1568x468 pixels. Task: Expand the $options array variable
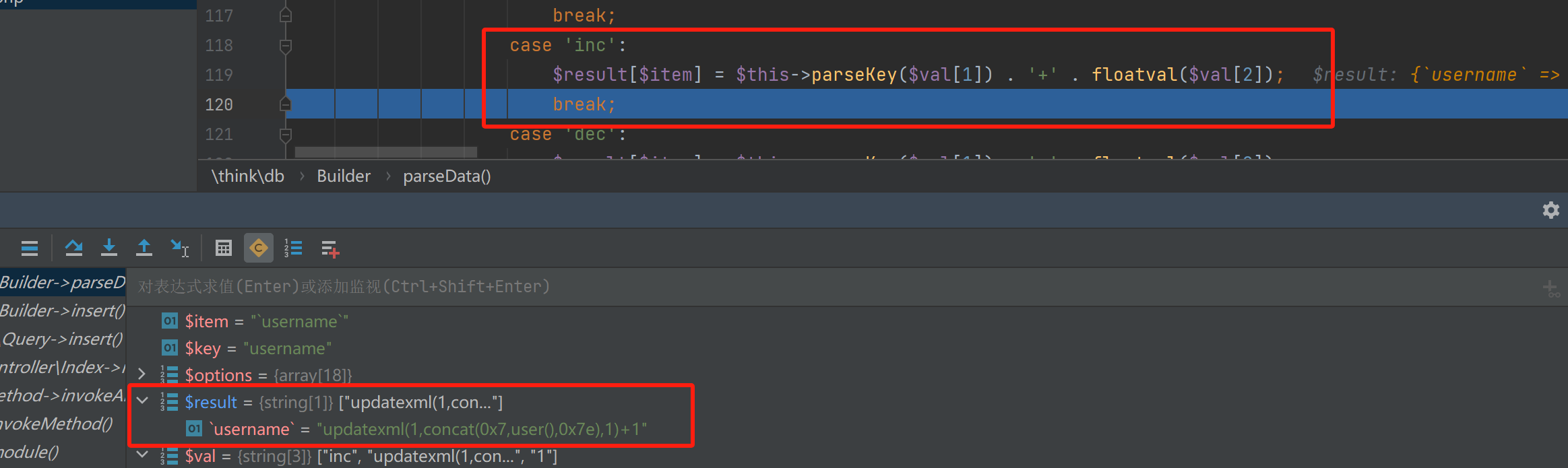tap(142, 374)
